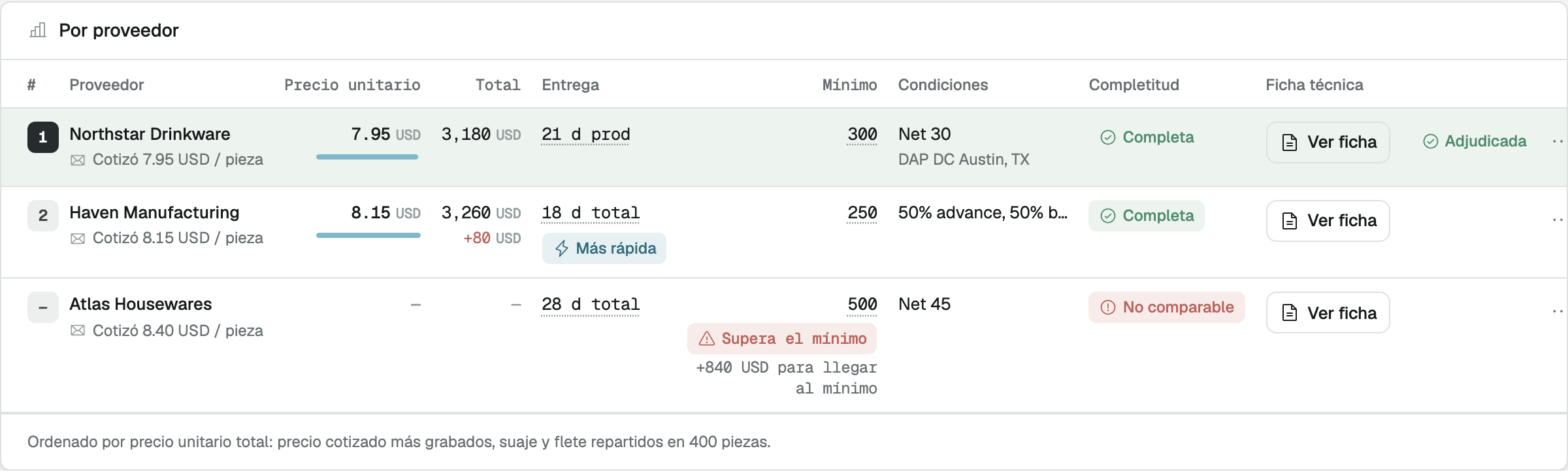This screenshot has width=1568, height=472.
Task: Click the No comparable status badge
Action: [x=1167, y=307]
